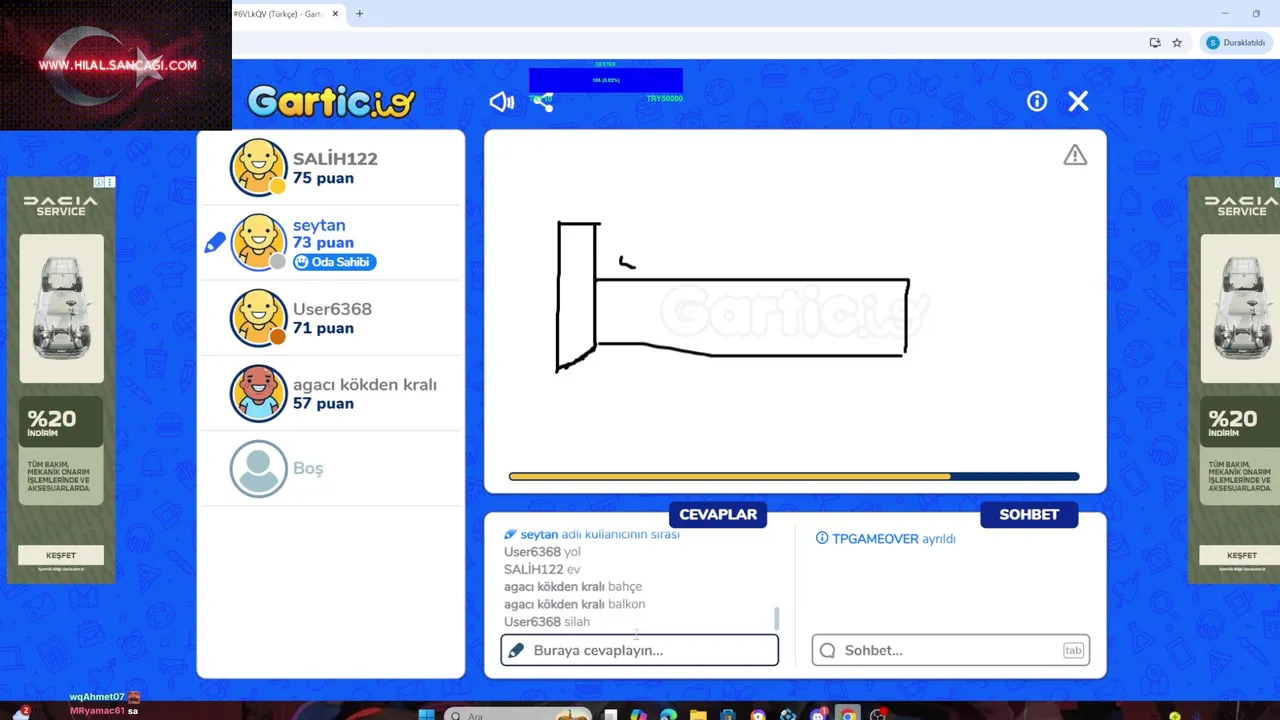
Task: Switch to the SOHBET tab
Action: coord(1029,514)
